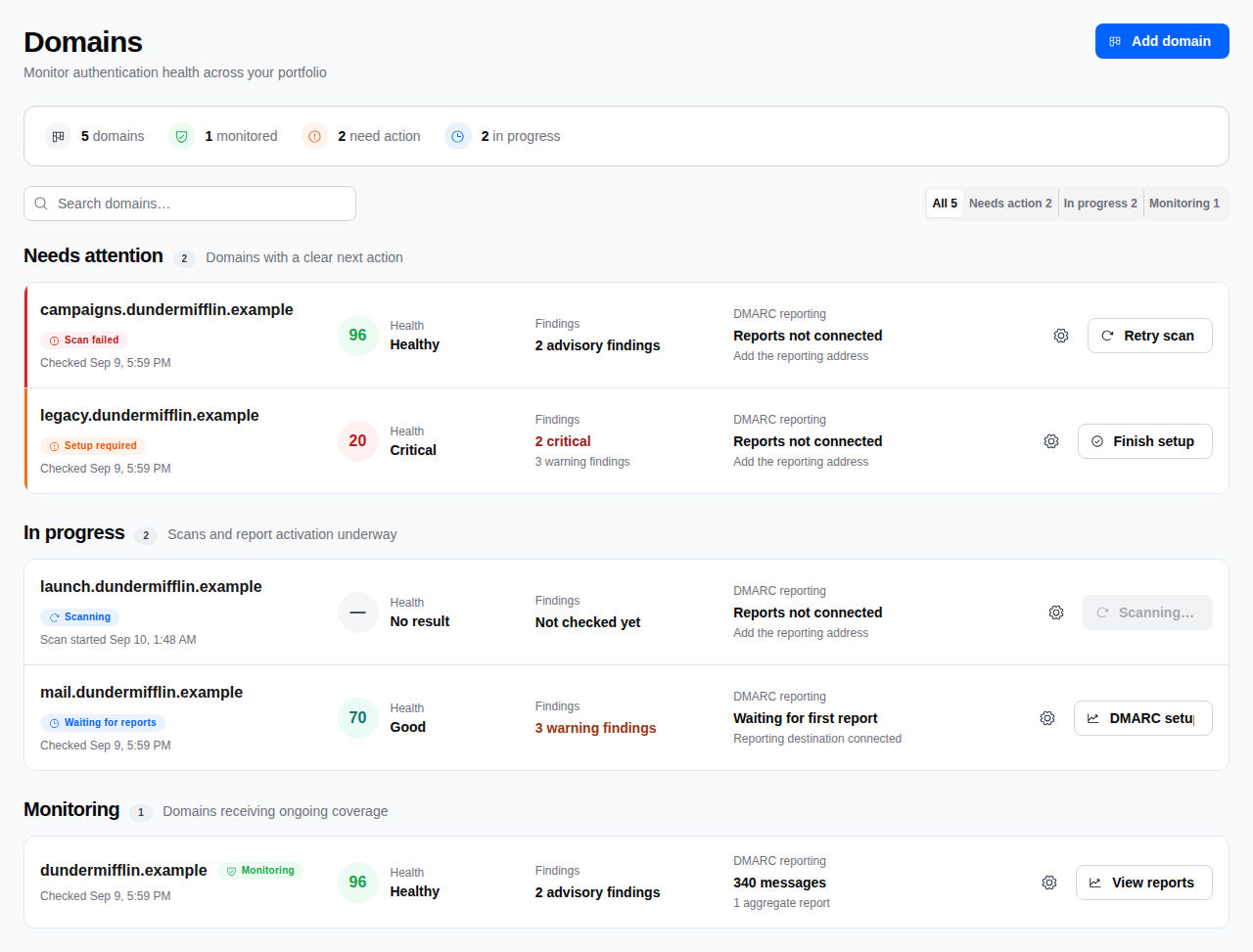Open settings gear in the Monitoring dundermifflin.example row

[x=1049, y=883]
